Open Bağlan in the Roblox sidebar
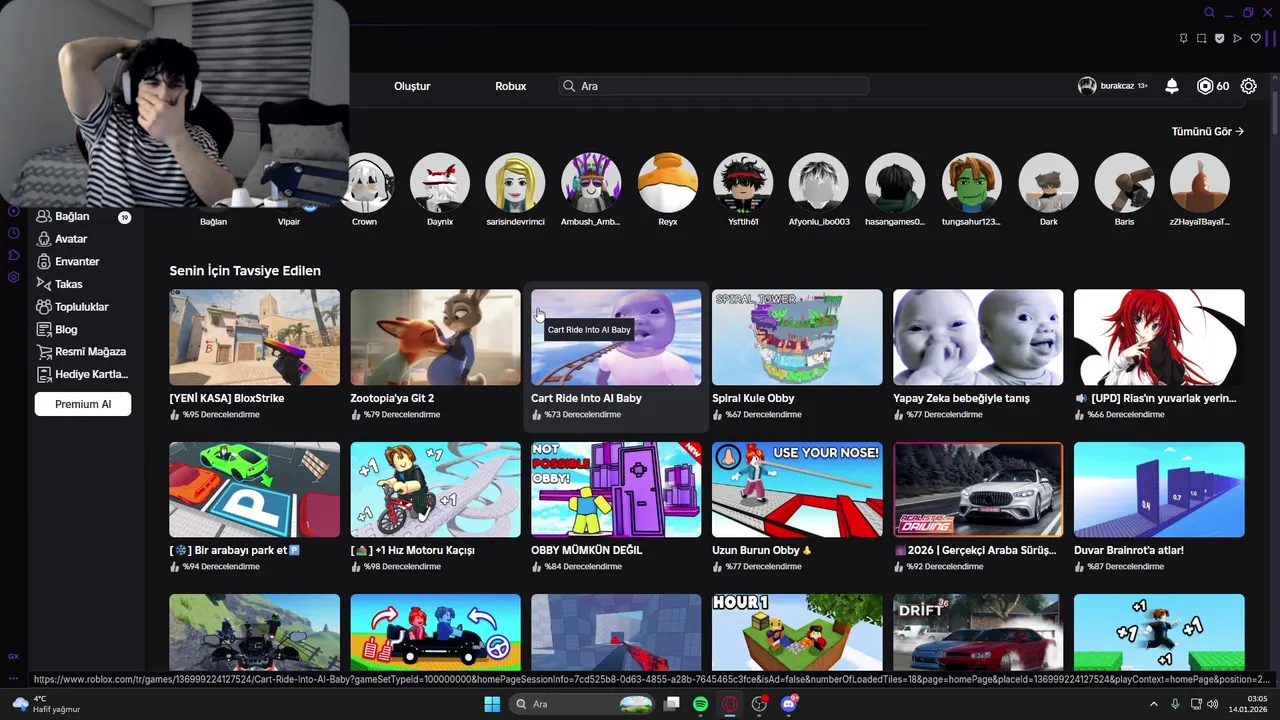The height and width of the screenshot is (720, 1280). pyautogui.click(x=72, y=216)
